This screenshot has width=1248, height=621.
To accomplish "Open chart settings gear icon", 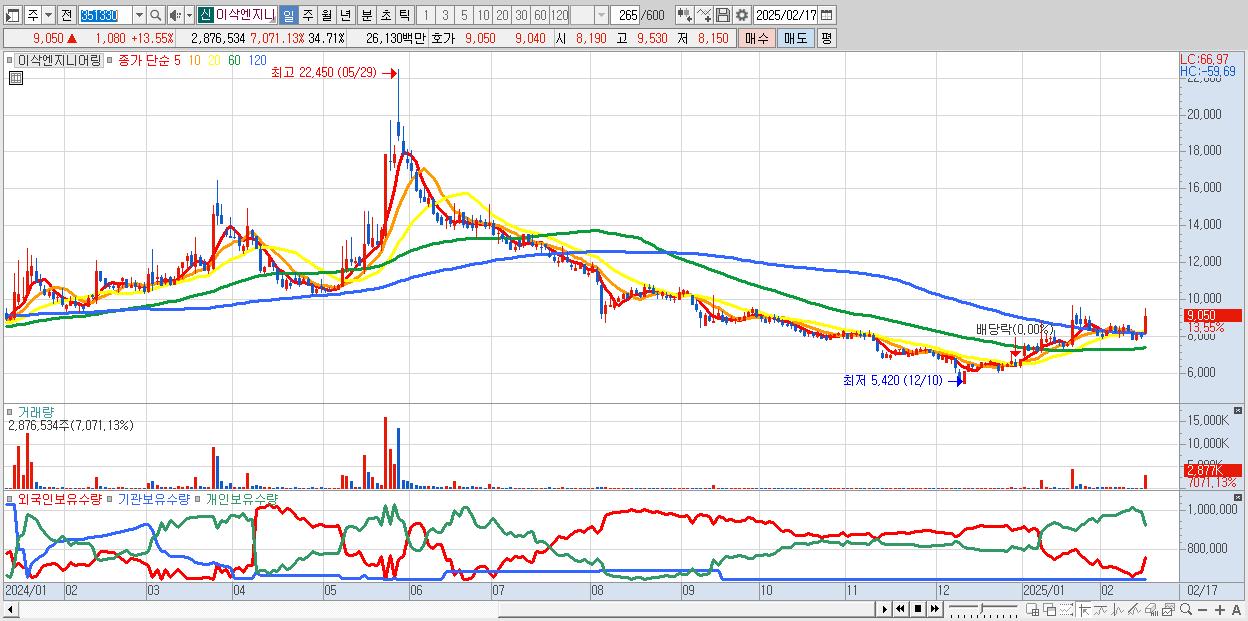I will click(x=742, y=15).
